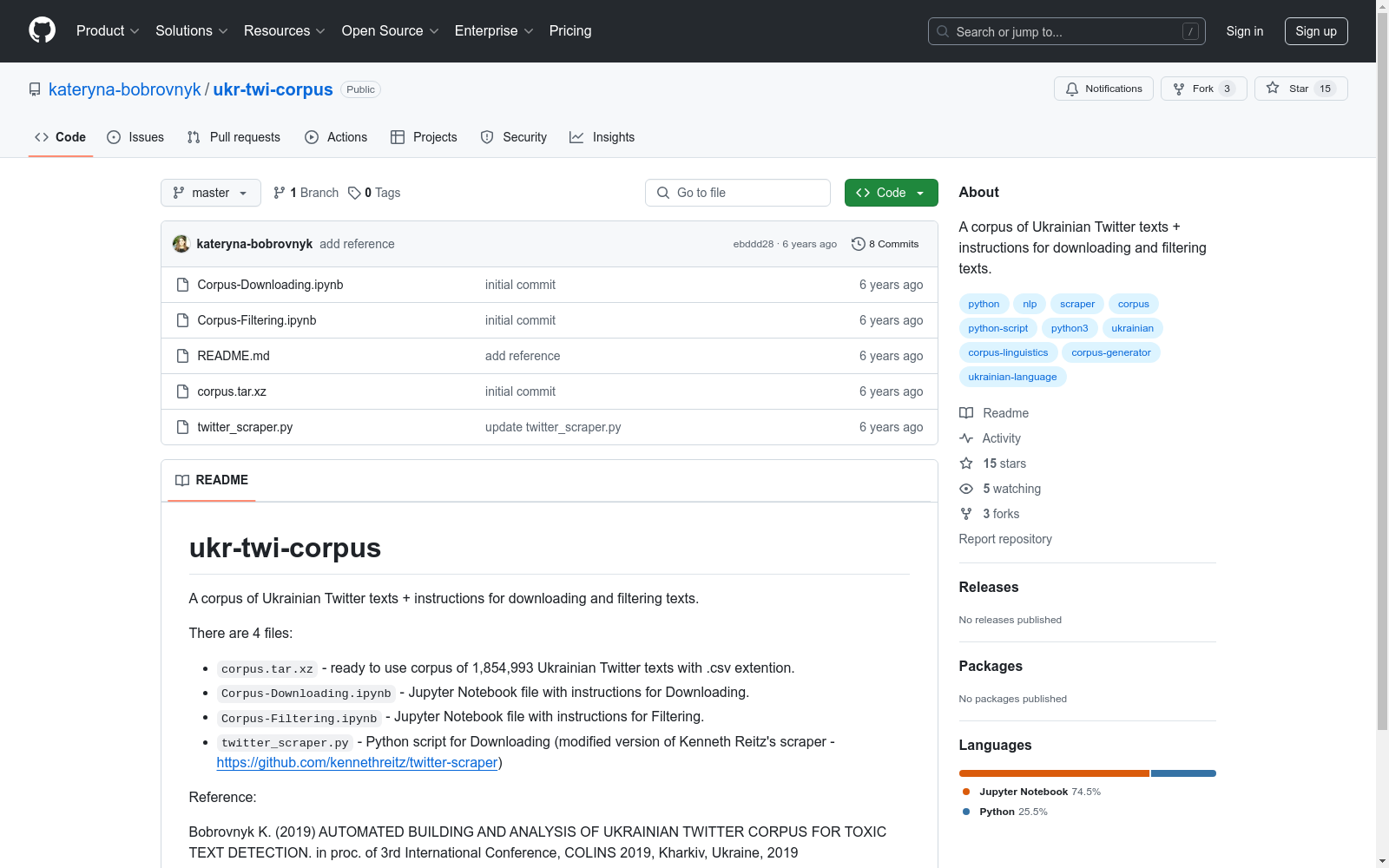Click the branch icon next to 1 Branch
Image resolution: width=1389 pixels, height=868 pixels.
(x=280, y=193)
